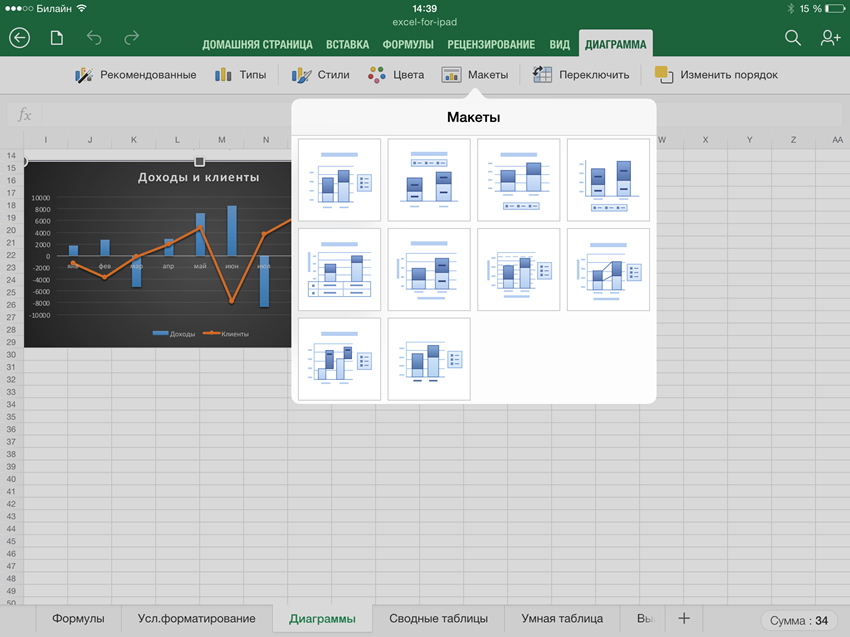Select column header J
This screenshot has width=850, height=637.
[x=90, y=140]
